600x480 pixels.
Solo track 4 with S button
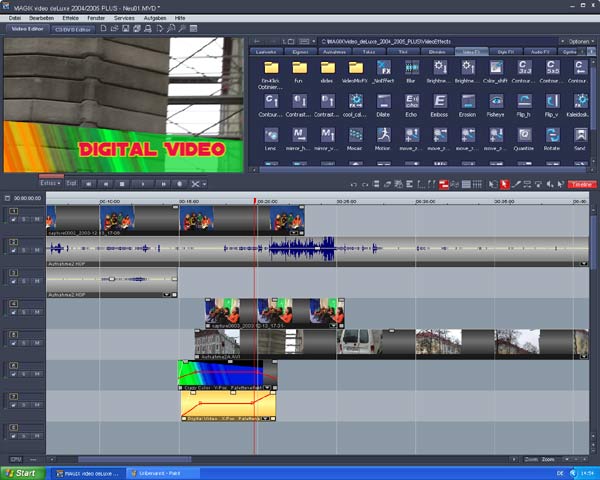24,312
